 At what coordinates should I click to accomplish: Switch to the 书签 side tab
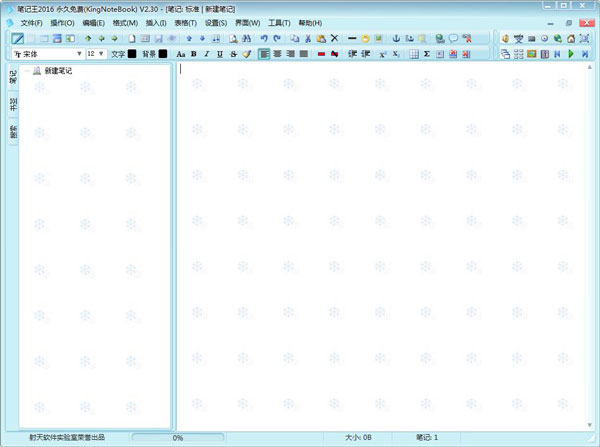pos(13,104)
